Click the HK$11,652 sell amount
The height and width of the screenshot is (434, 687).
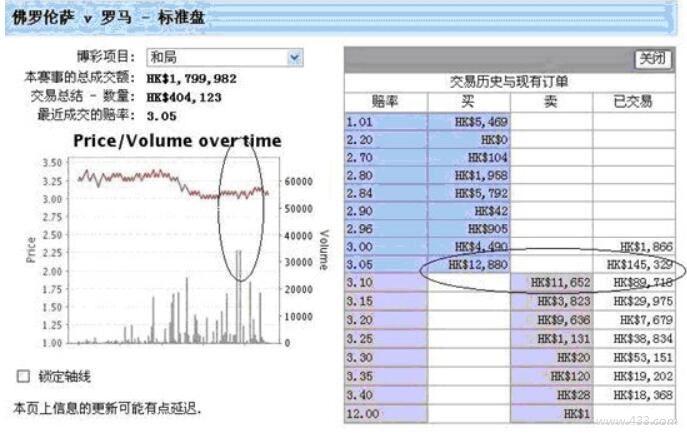pos(551,282)
